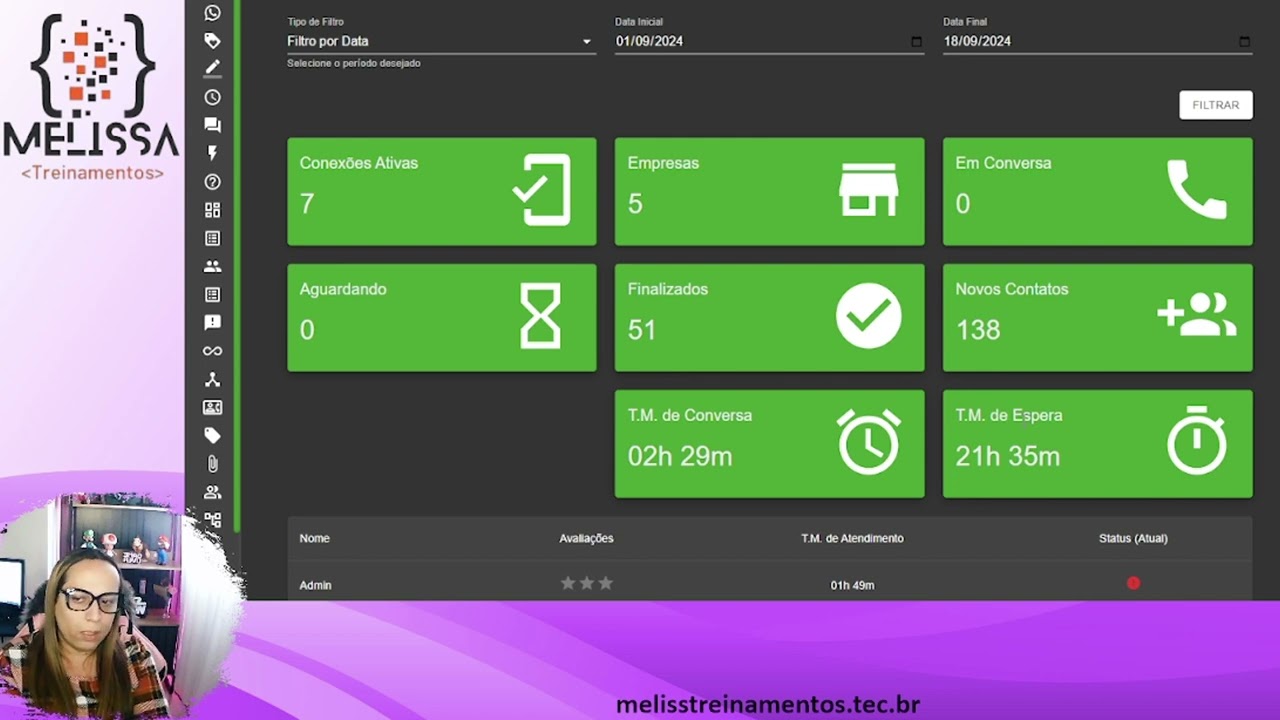The height and width of the screenshot is (720, 1280).
Task: Open the Tipo de Filtro dropdown
Action: click(x=441, y=41)
